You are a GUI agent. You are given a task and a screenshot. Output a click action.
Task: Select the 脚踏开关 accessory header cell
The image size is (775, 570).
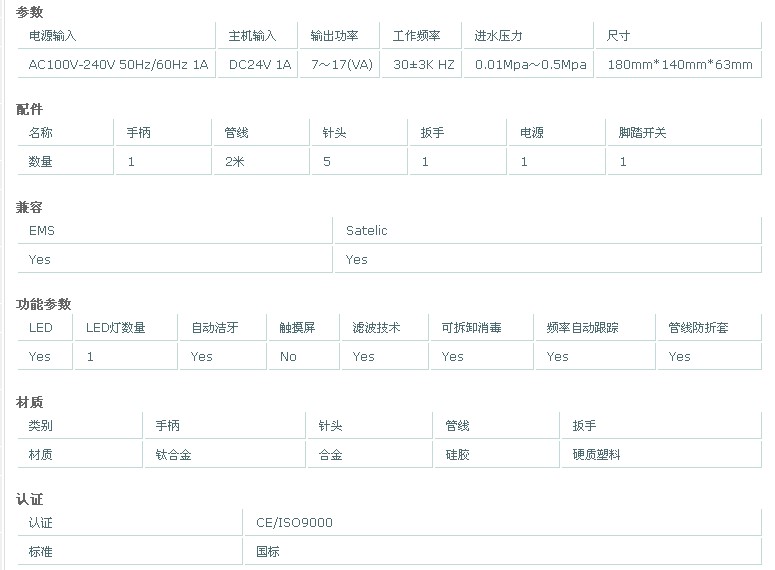click(x=684, y=132)
